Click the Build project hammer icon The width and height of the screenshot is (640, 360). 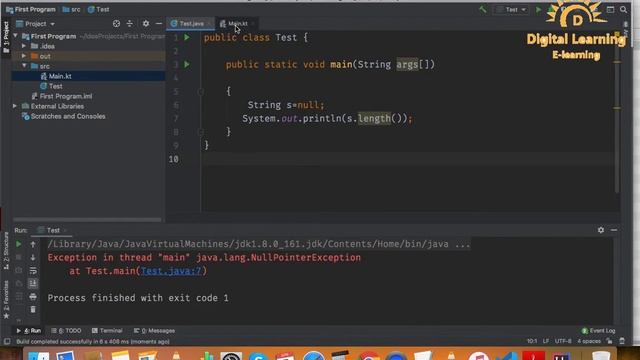click(483, 9)
